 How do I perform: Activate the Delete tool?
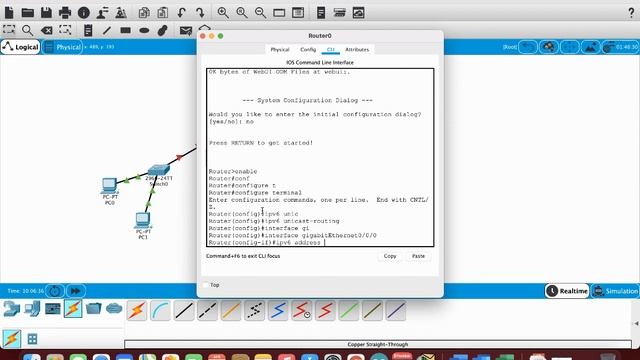point(47,30)
